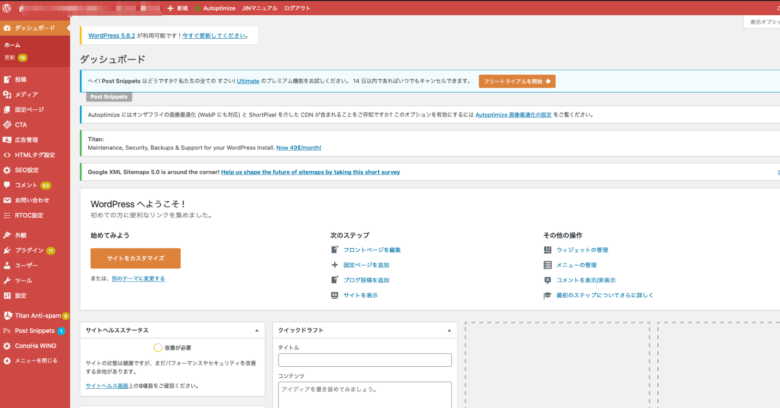Image resolution: width=780 pixels, height=408 pixels.
Task: Open the JINマニュアル admin bar item
Action: point(259,8)
